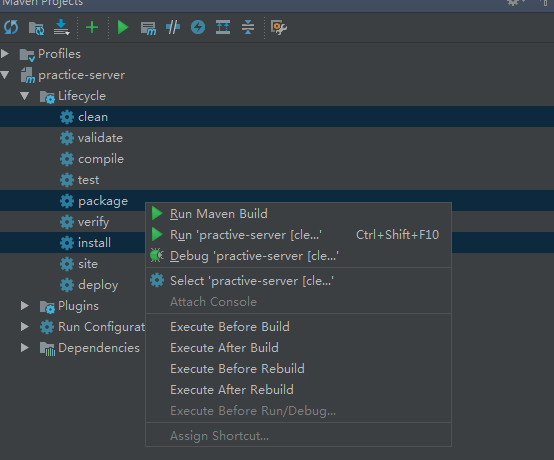Click green Run Maven Build toolbar arrow
Viewport: 554px width, 460px height.
pyautogui.click(x=123, y=27)
